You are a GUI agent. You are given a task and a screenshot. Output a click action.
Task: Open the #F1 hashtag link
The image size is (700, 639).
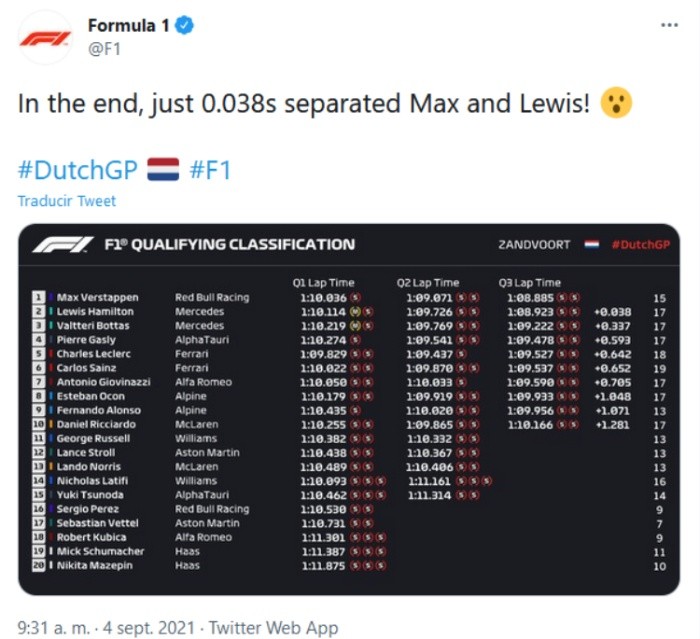pos(210,169)
